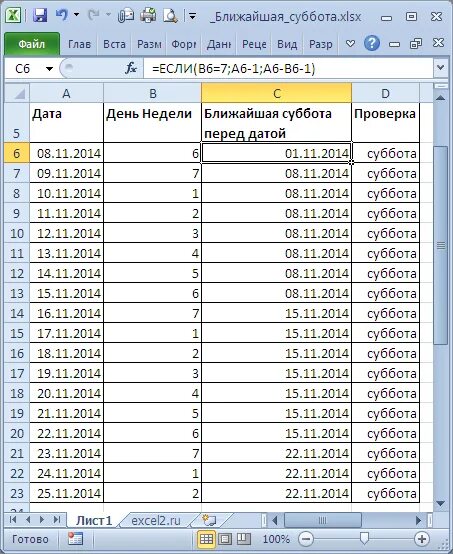The image size is (453, 554).
Task: Select the excel2.ru sheet tab
Action: (x=155, y=520)
